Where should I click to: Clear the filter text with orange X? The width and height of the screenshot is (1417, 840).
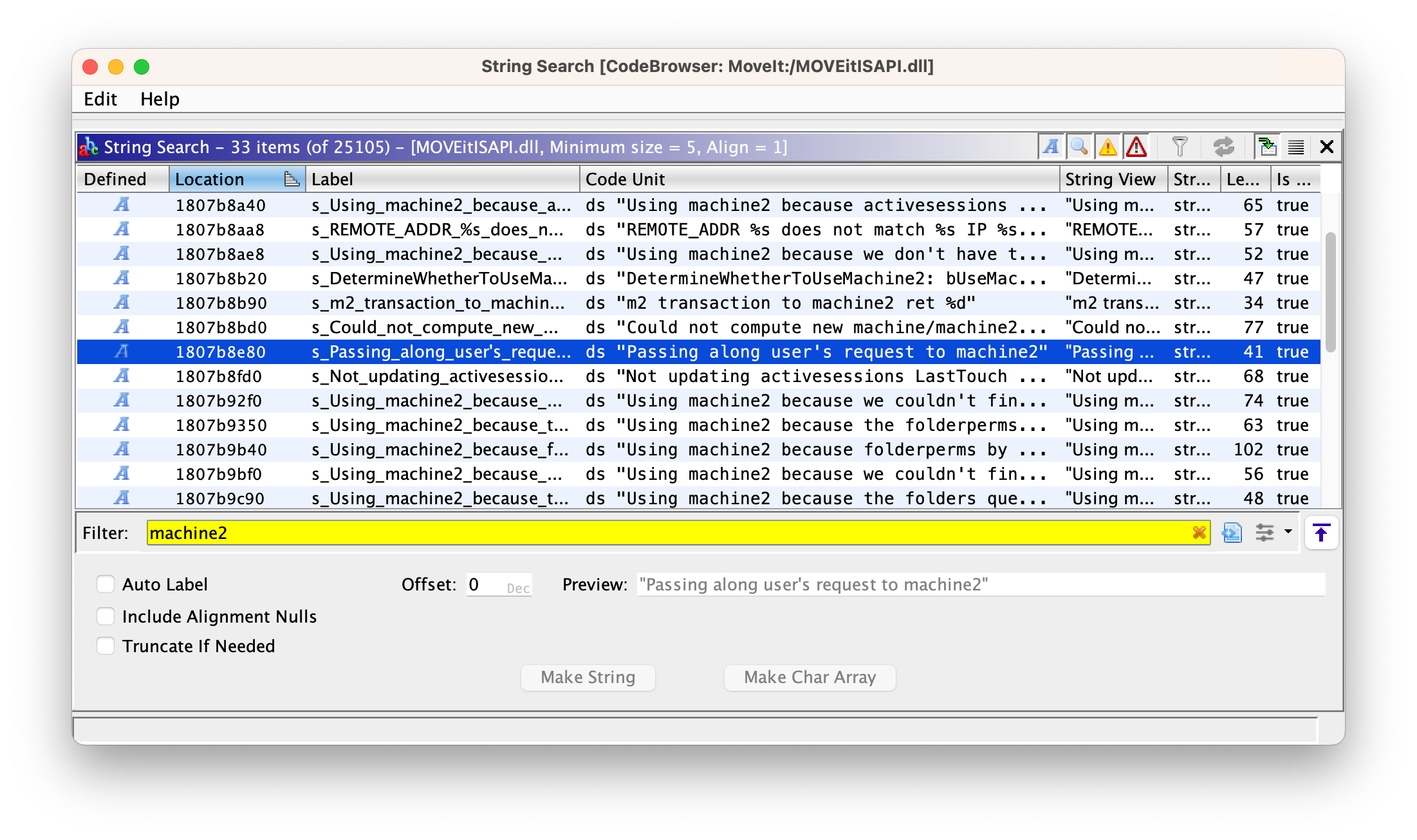(x=1198, y=533)
